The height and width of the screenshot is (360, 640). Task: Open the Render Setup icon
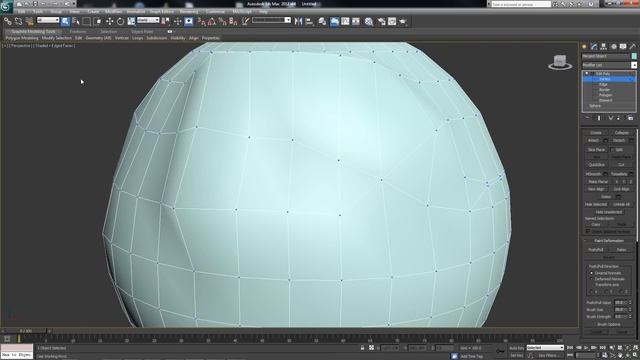[382, 21]
